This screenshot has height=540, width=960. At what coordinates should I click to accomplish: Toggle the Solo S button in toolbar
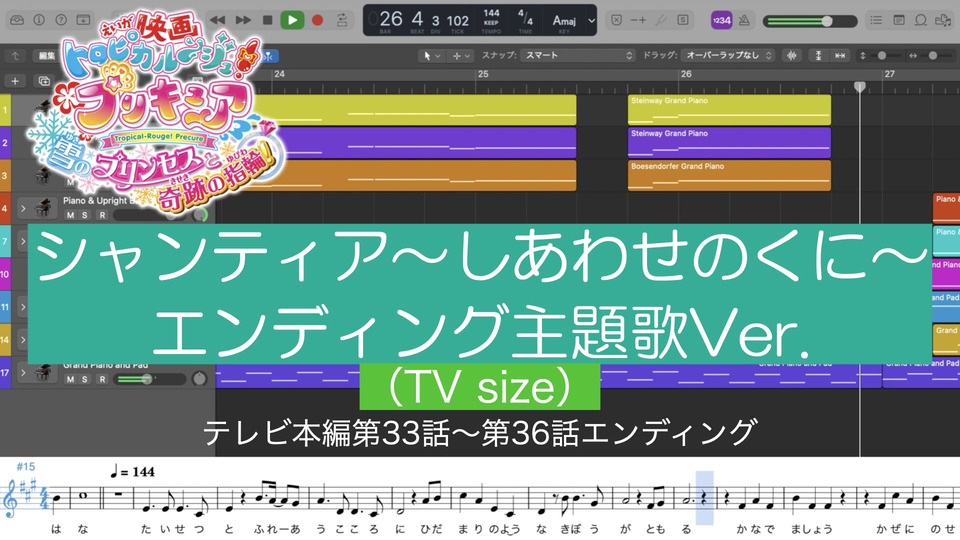coord(683,20)
